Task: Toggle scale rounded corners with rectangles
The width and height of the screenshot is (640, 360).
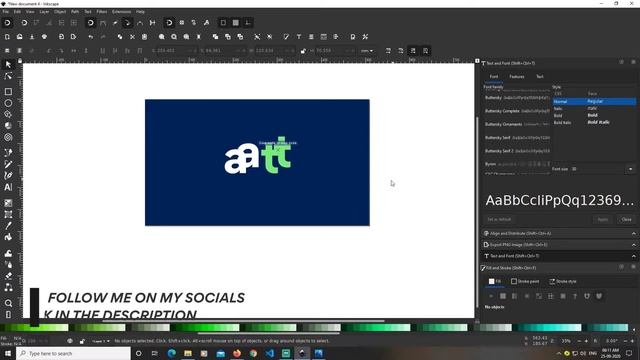Action: [400, 51]
